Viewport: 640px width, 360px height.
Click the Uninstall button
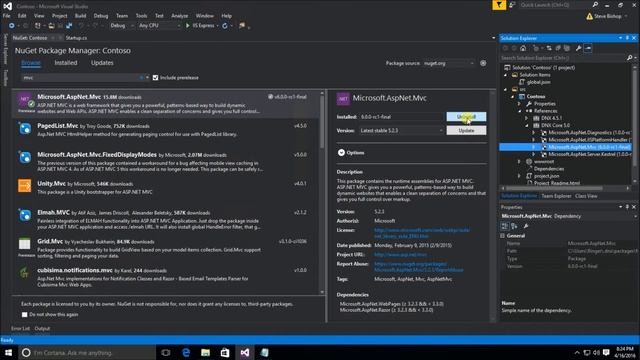click(466, 117)
